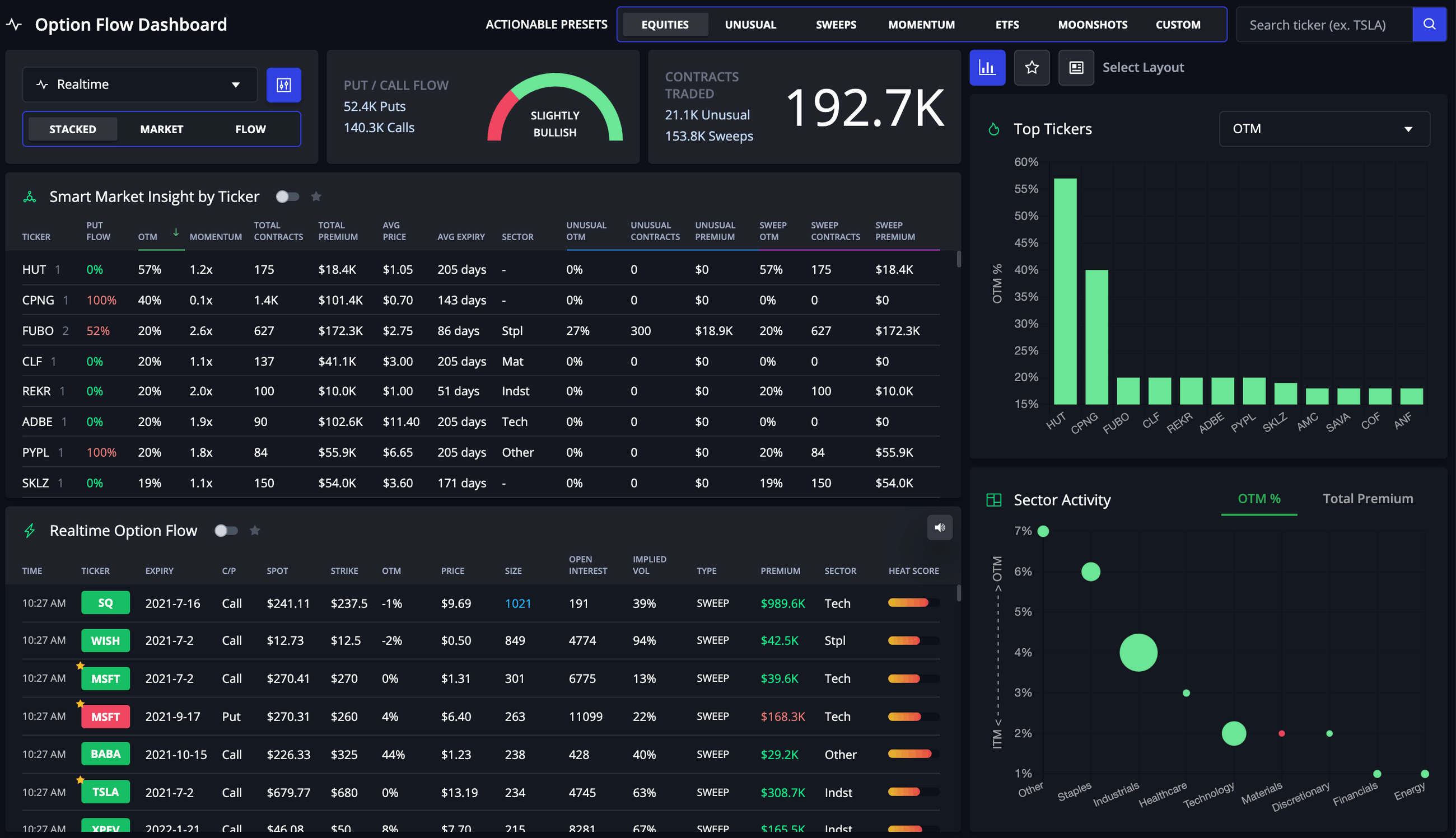1456x838 pixels.
Task: Open the OTM dropdown in Top Tickers
Action: coord(1323,128)
